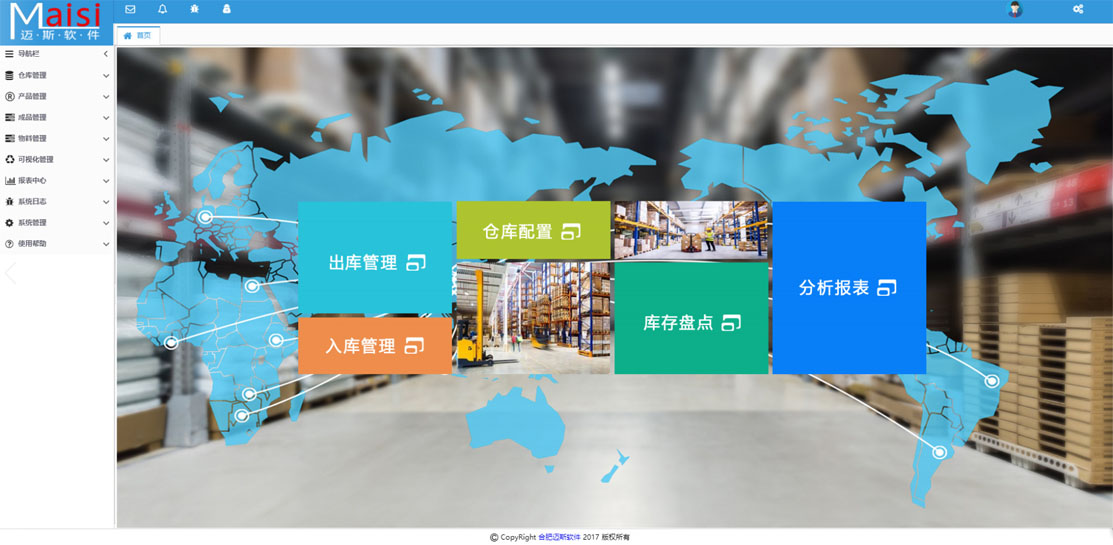1113x545 pixels.
Task: Open the settings gears icon at top right
Action: [x=1078, y=9]
